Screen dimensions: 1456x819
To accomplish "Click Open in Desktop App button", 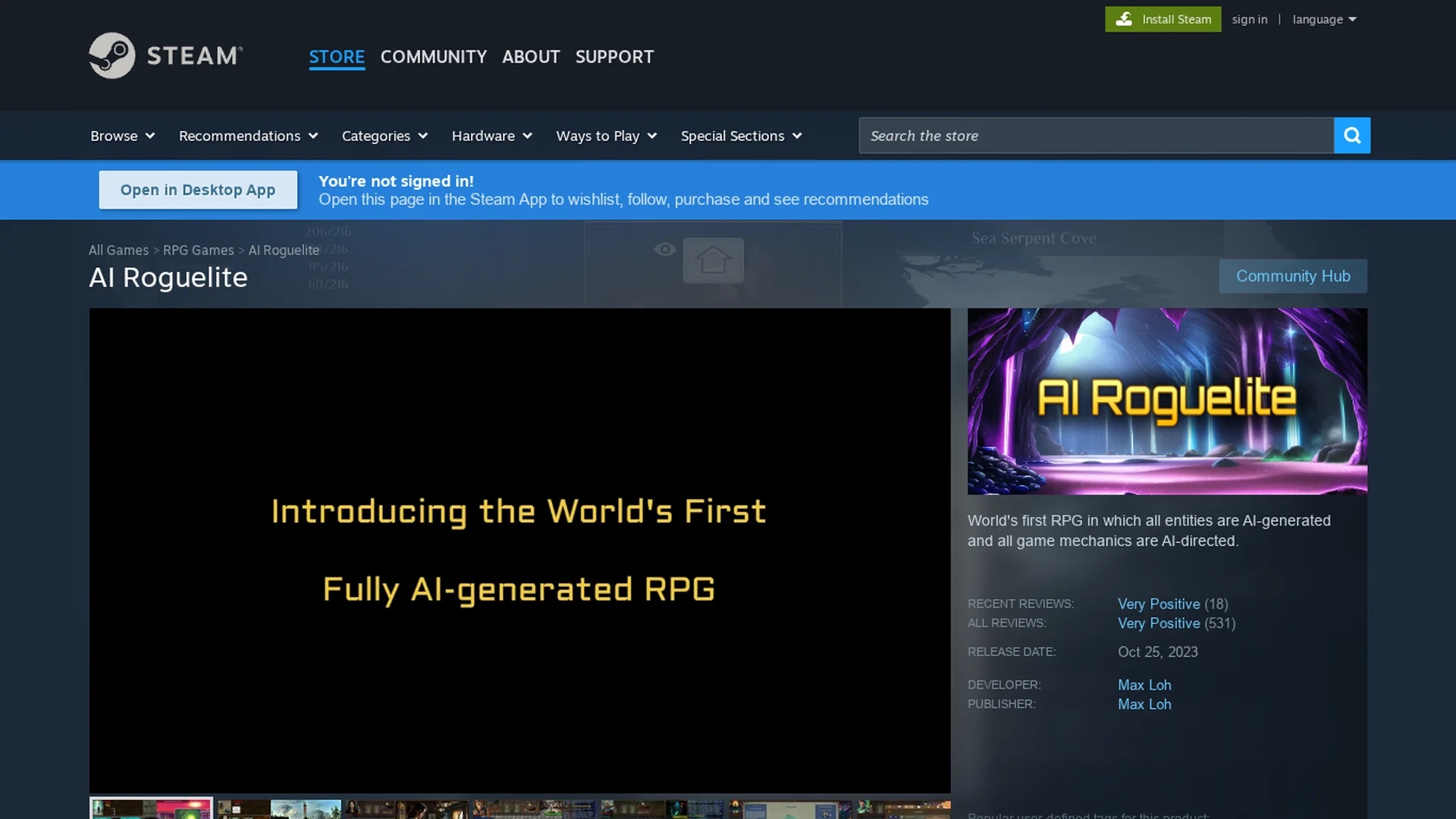I will 198,190.
